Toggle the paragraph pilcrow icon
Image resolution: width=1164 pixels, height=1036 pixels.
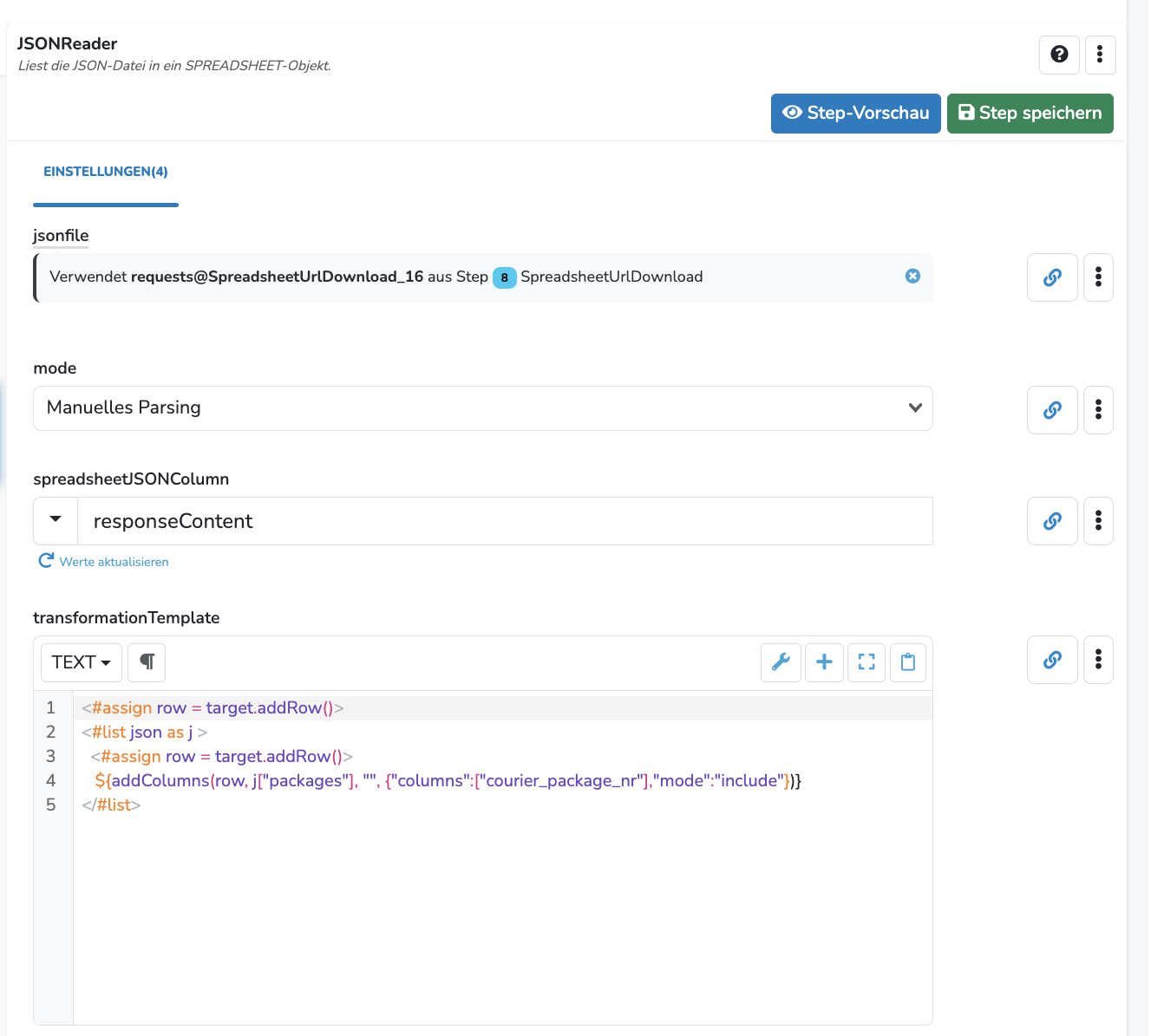tap(147, 662)
